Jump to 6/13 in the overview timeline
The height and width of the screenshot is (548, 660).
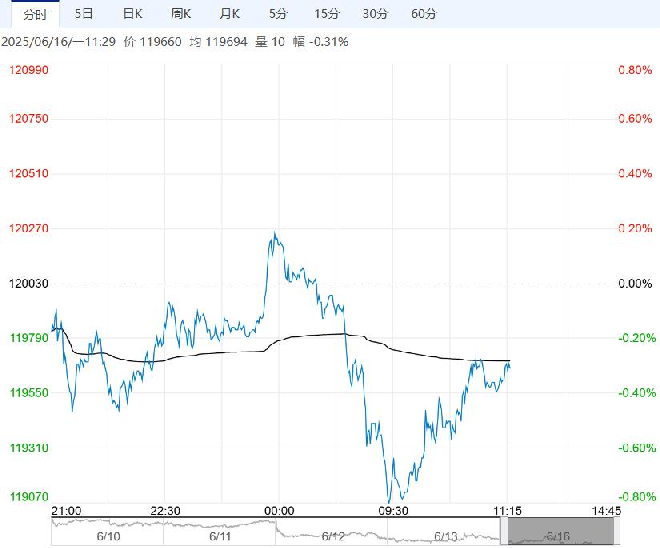pyautogui.click(x=445, y=536)
